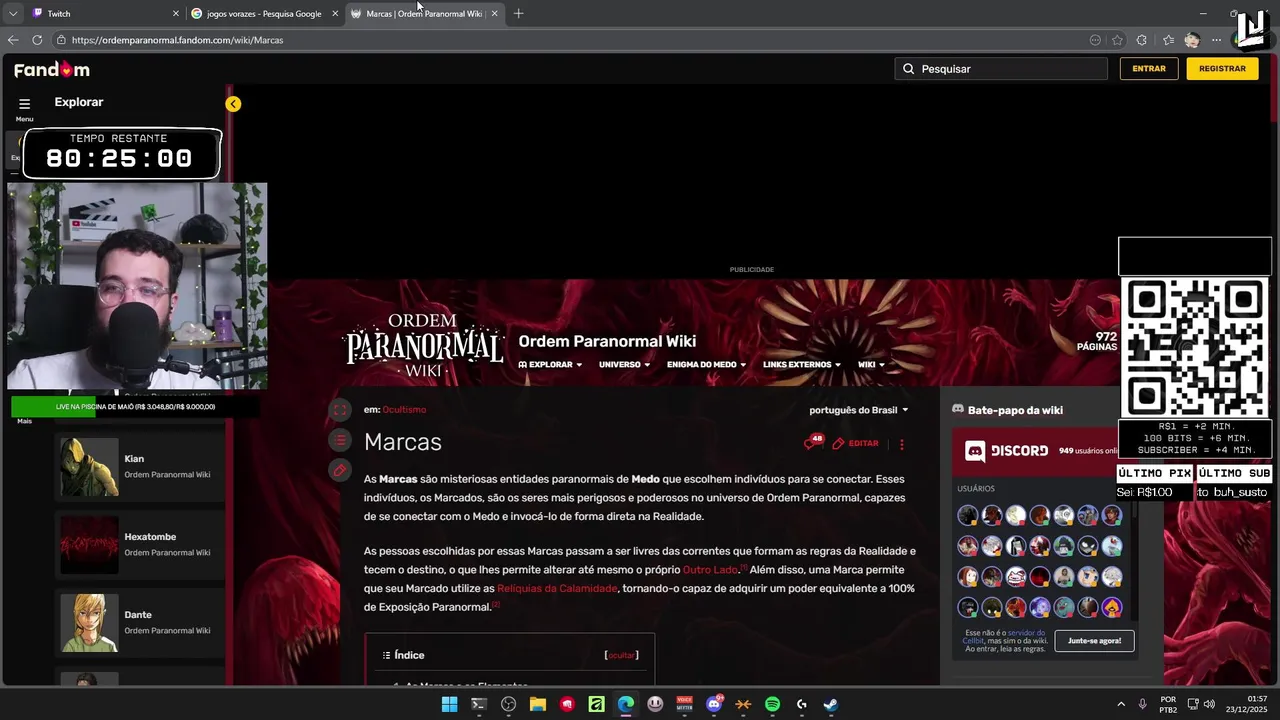Click the microphone tray icon
Image resolution: width=1280 pixels, height=720 pixels.
click(x=1143, y=704)
